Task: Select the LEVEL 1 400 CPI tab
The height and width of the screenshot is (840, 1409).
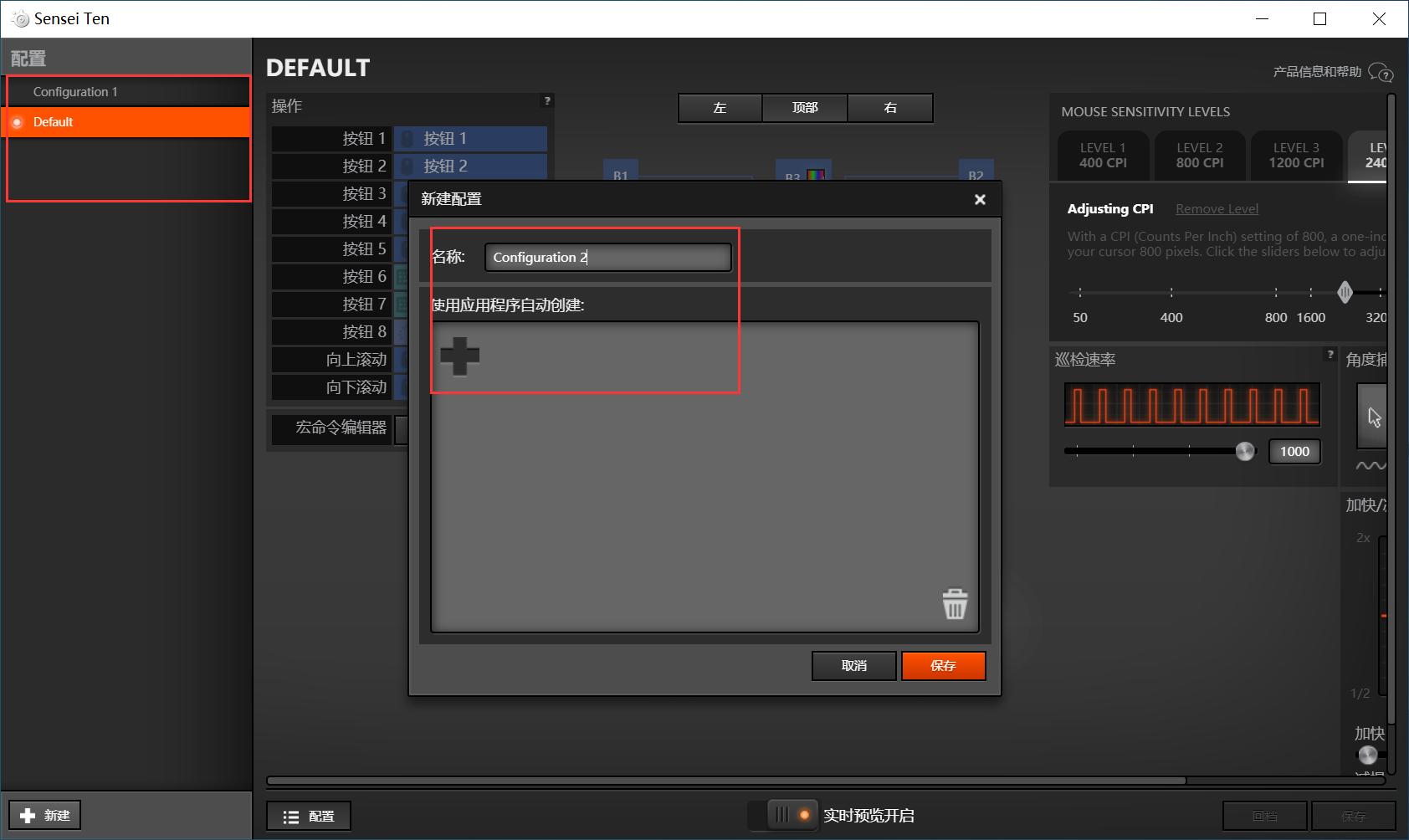Action: [x=1103, y=156]
